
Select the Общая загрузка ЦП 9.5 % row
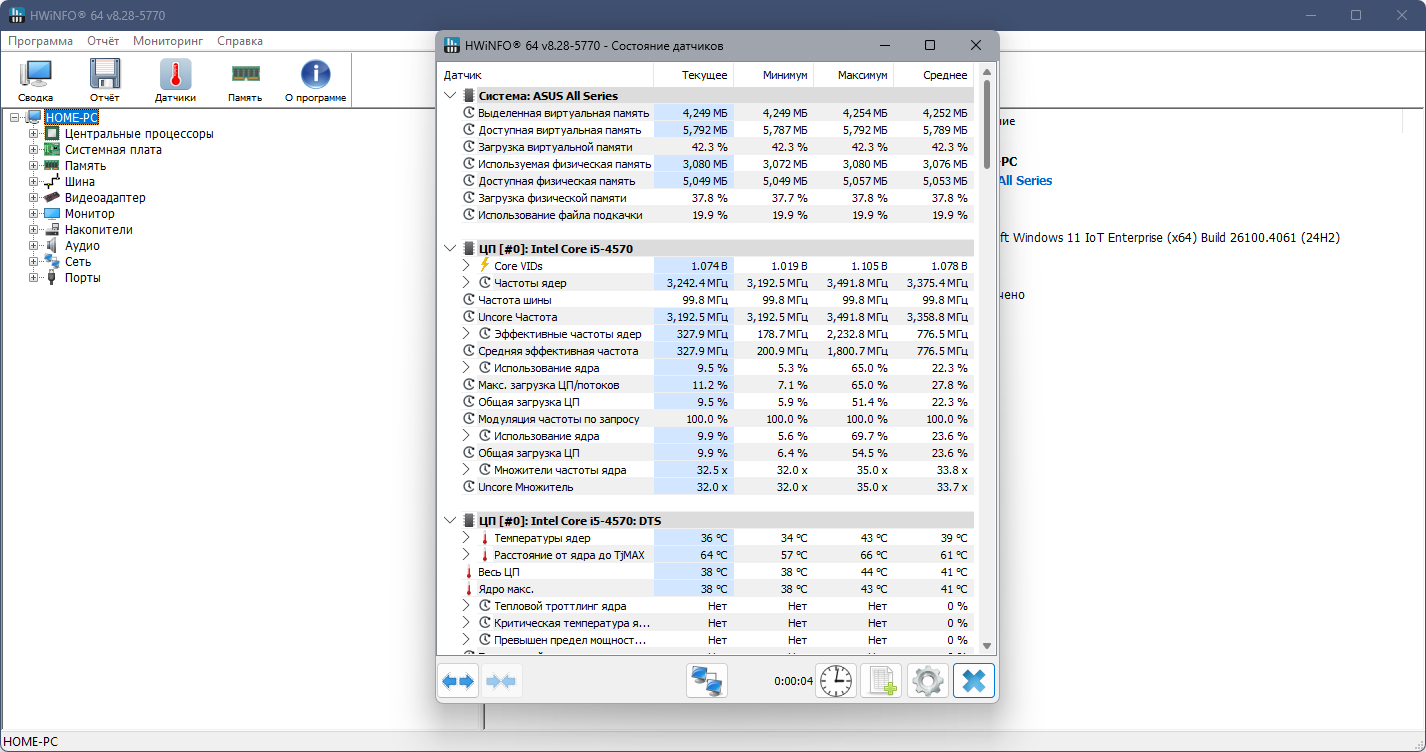pos(707,402)
